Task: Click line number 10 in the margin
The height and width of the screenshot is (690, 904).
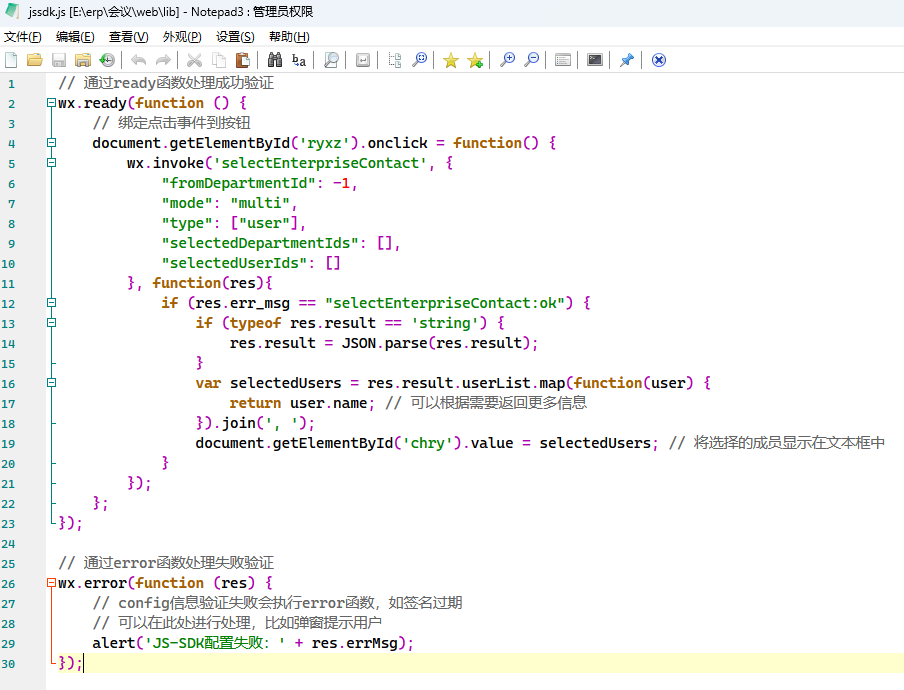Action: 8,264
